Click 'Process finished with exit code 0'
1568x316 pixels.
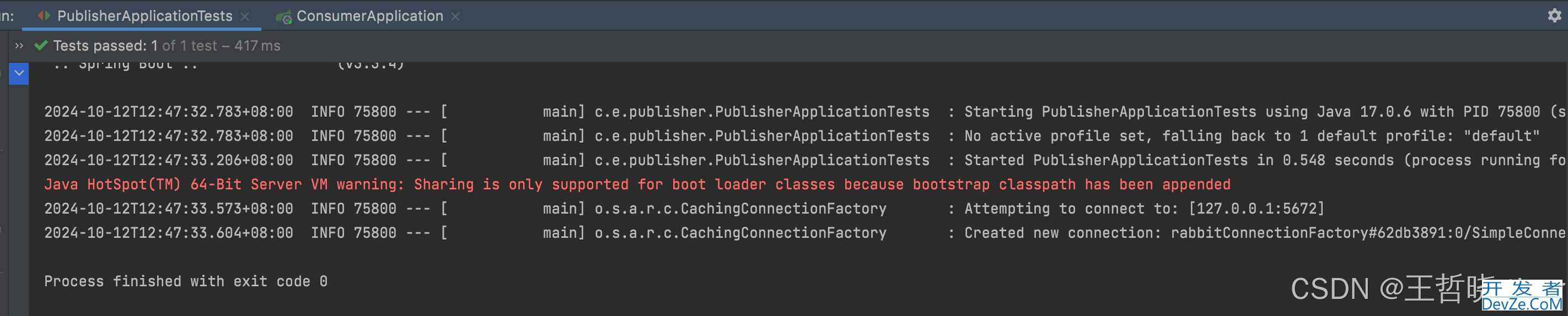(186, 281)
